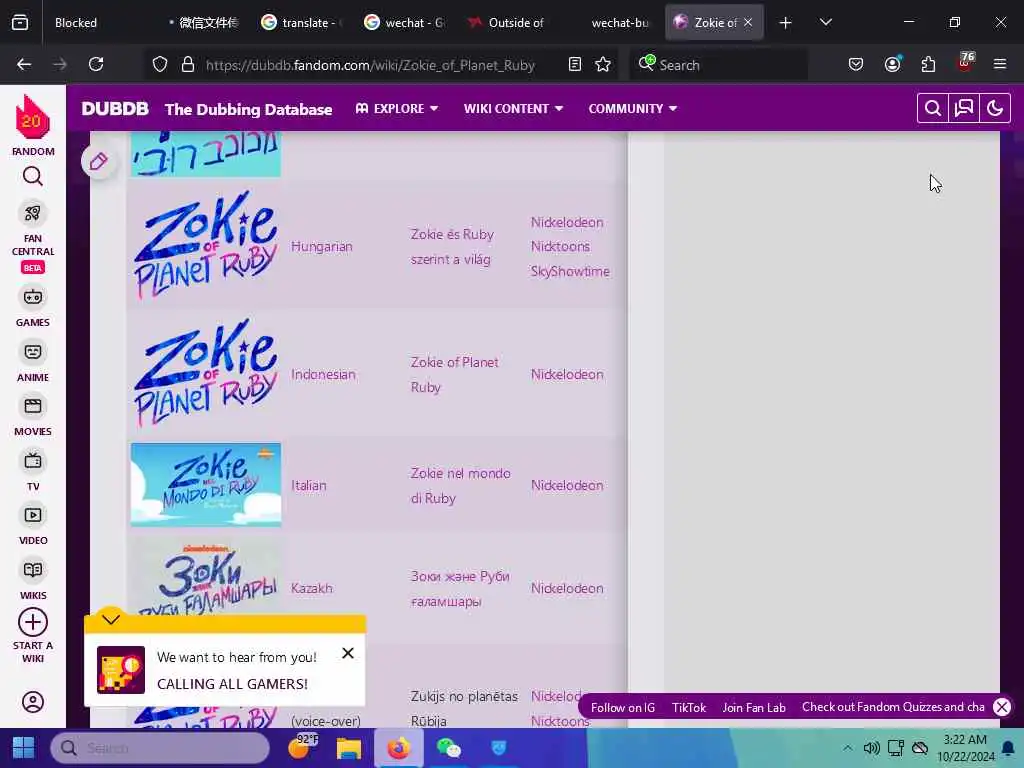Open wiki search magnifier in purple header
The height and width of the screenshot is (768, 1024).
pos(933,108)
